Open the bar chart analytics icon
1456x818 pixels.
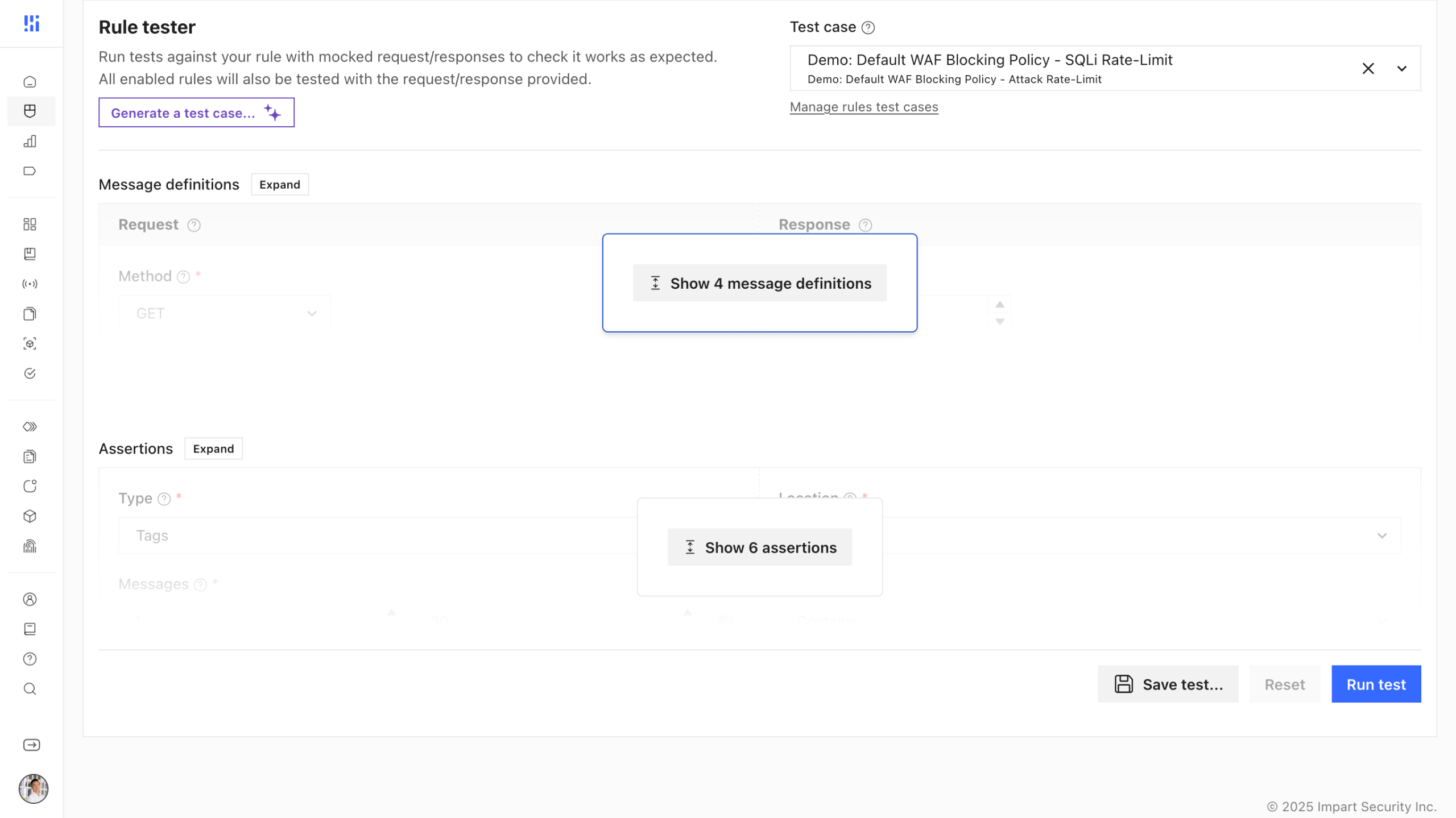30,141
